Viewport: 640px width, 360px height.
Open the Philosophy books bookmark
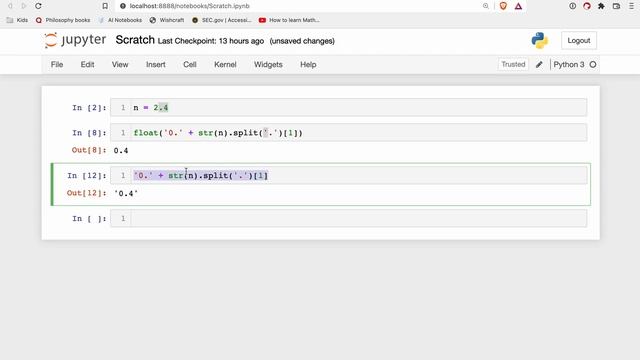pos(63,20)
